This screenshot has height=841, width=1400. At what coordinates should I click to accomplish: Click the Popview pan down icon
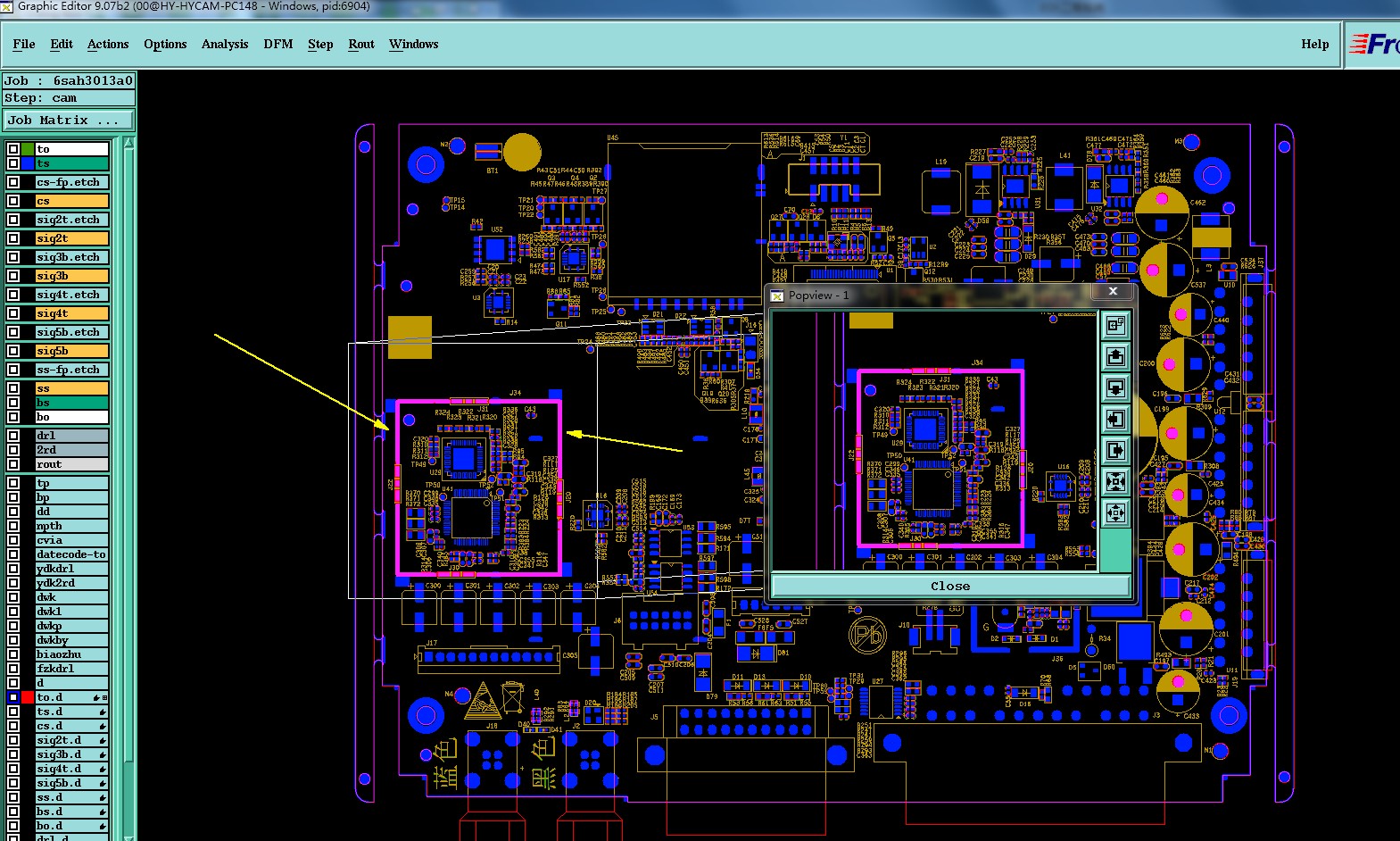pos(1115,388)
